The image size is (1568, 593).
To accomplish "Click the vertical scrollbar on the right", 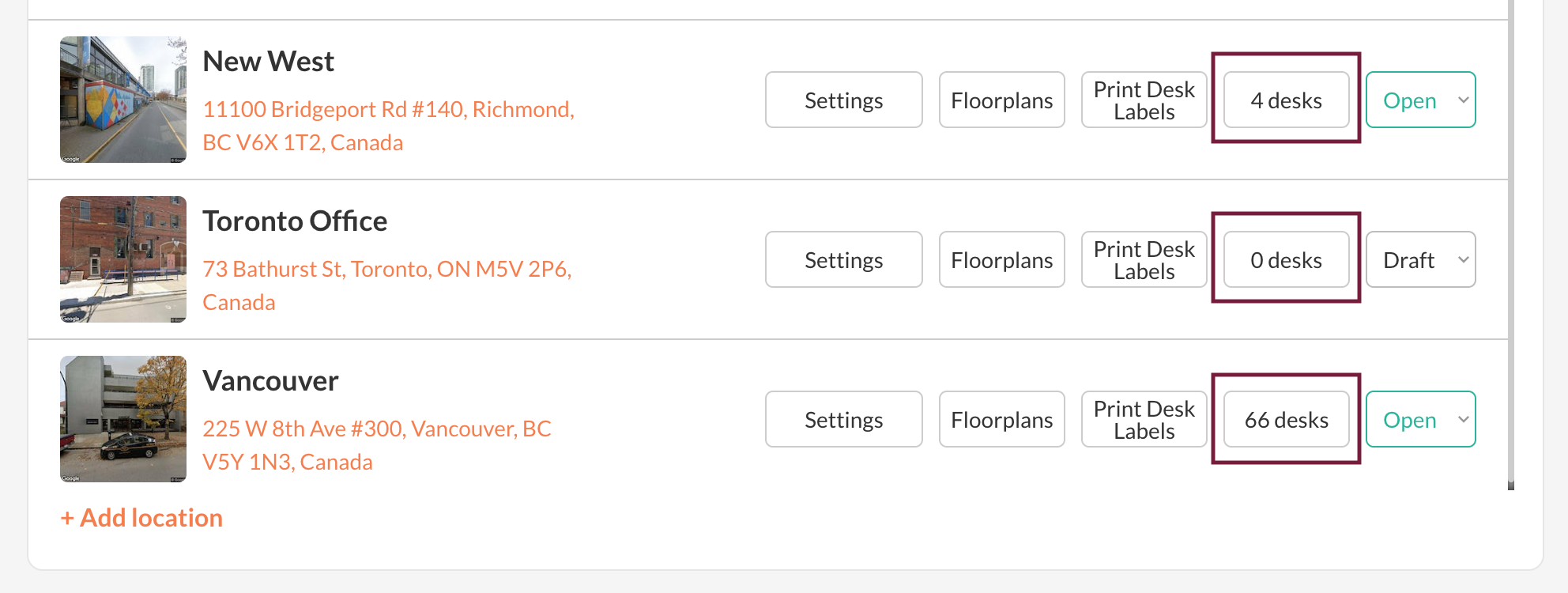I will pyautogui.click(x=1510, y=237).
